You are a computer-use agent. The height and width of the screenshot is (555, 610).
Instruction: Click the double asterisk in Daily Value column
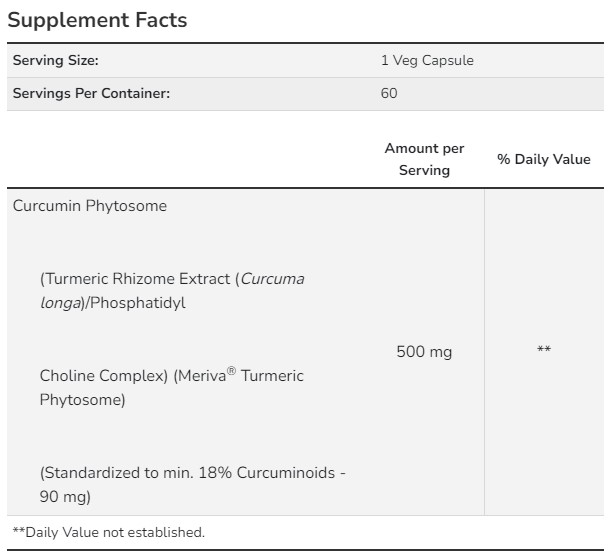point(544,350)
